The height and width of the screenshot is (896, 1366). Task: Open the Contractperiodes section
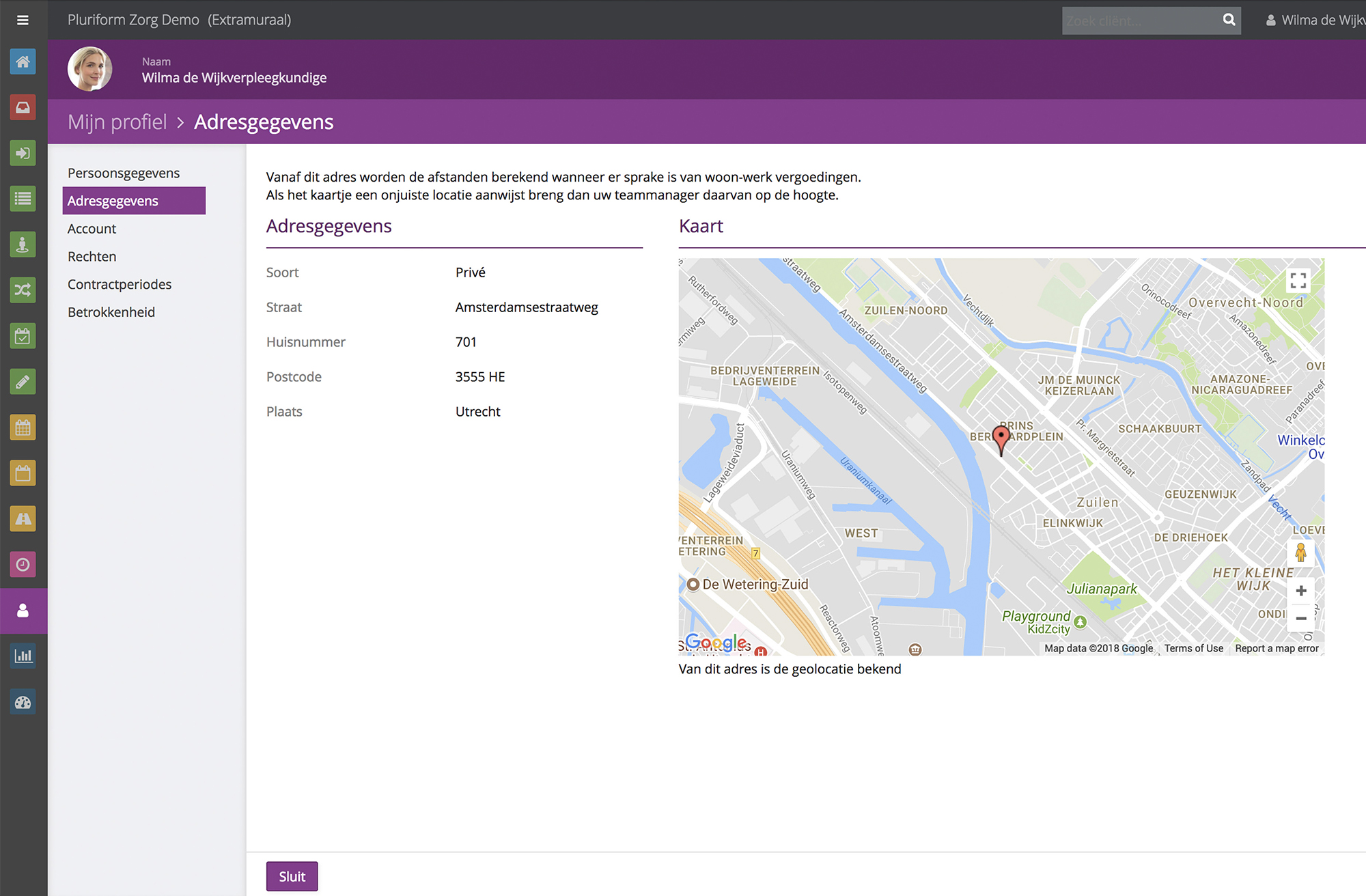click(x=120, y=284)
